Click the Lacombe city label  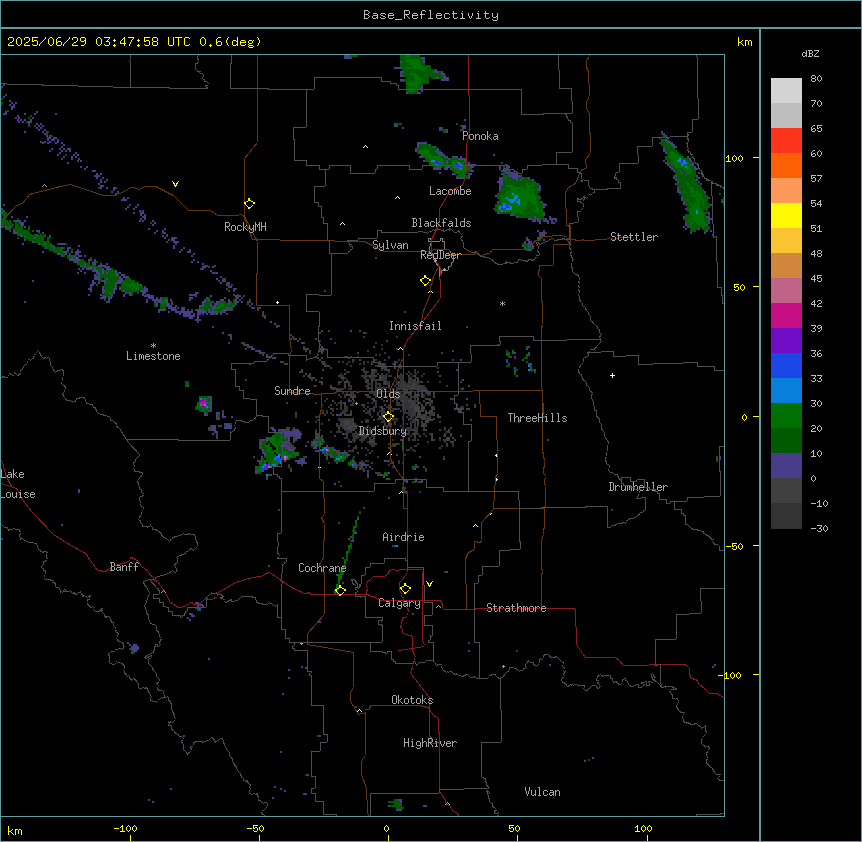point(450,191)
